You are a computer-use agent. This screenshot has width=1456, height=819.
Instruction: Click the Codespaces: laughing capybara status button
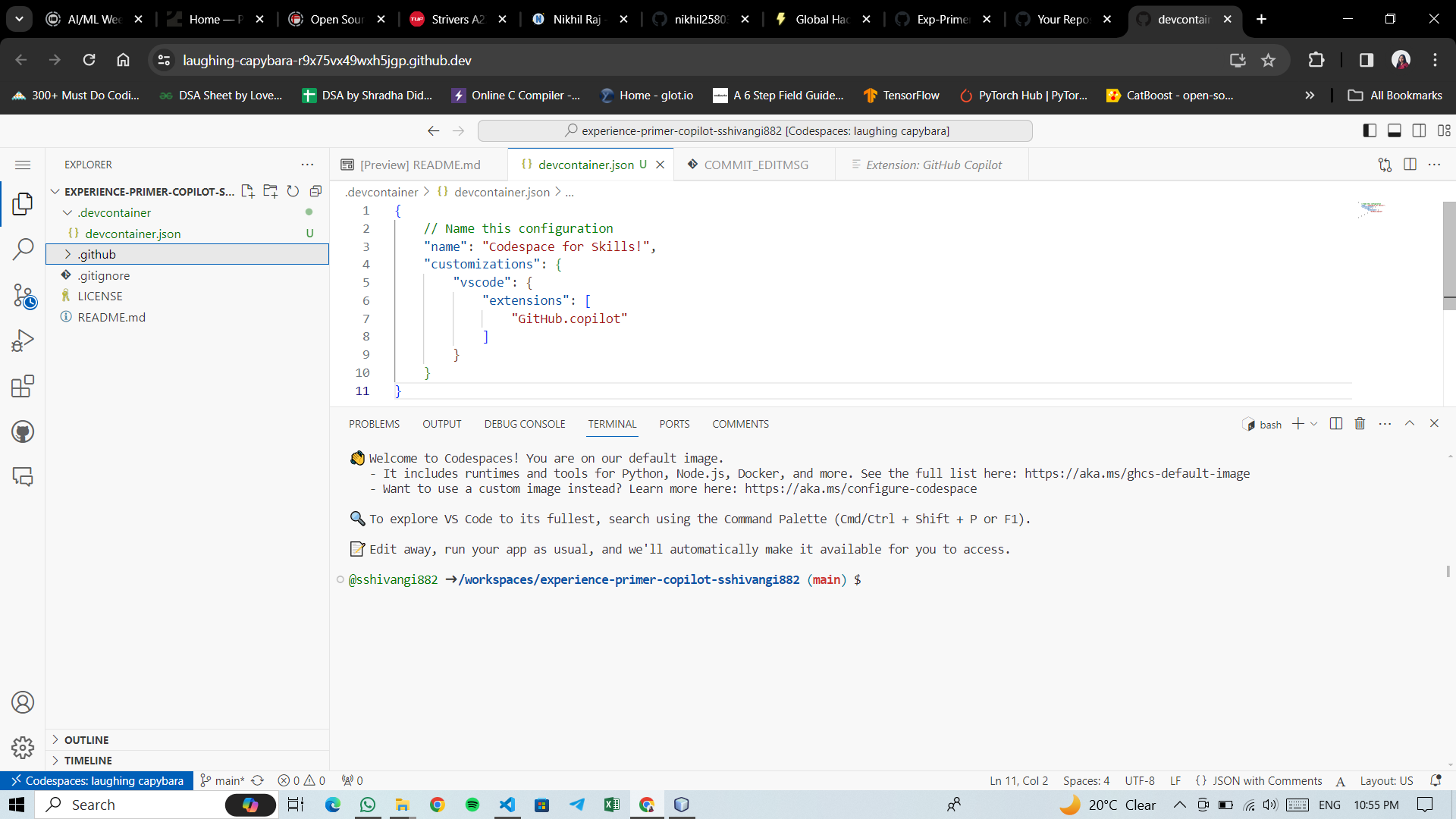[x=96, y=780]
